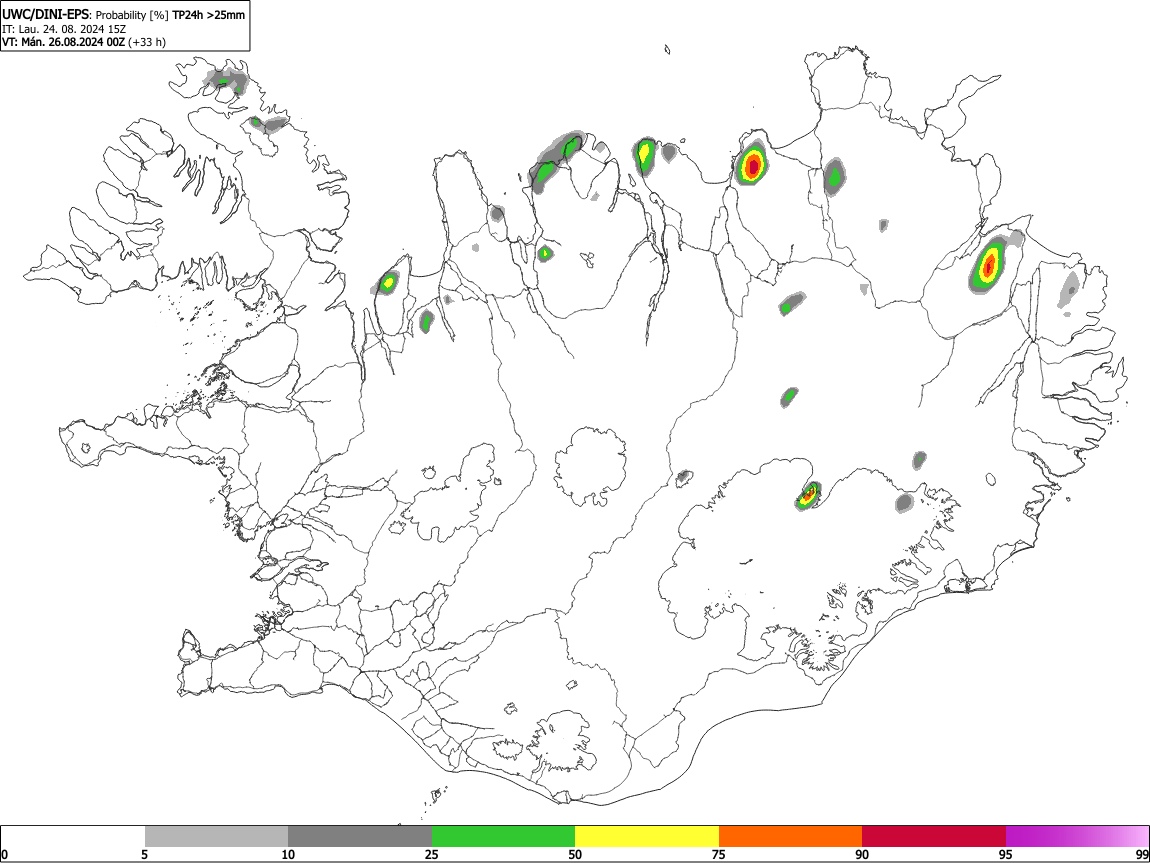Click the legend tick label '75'

click(x=719, y=854)
